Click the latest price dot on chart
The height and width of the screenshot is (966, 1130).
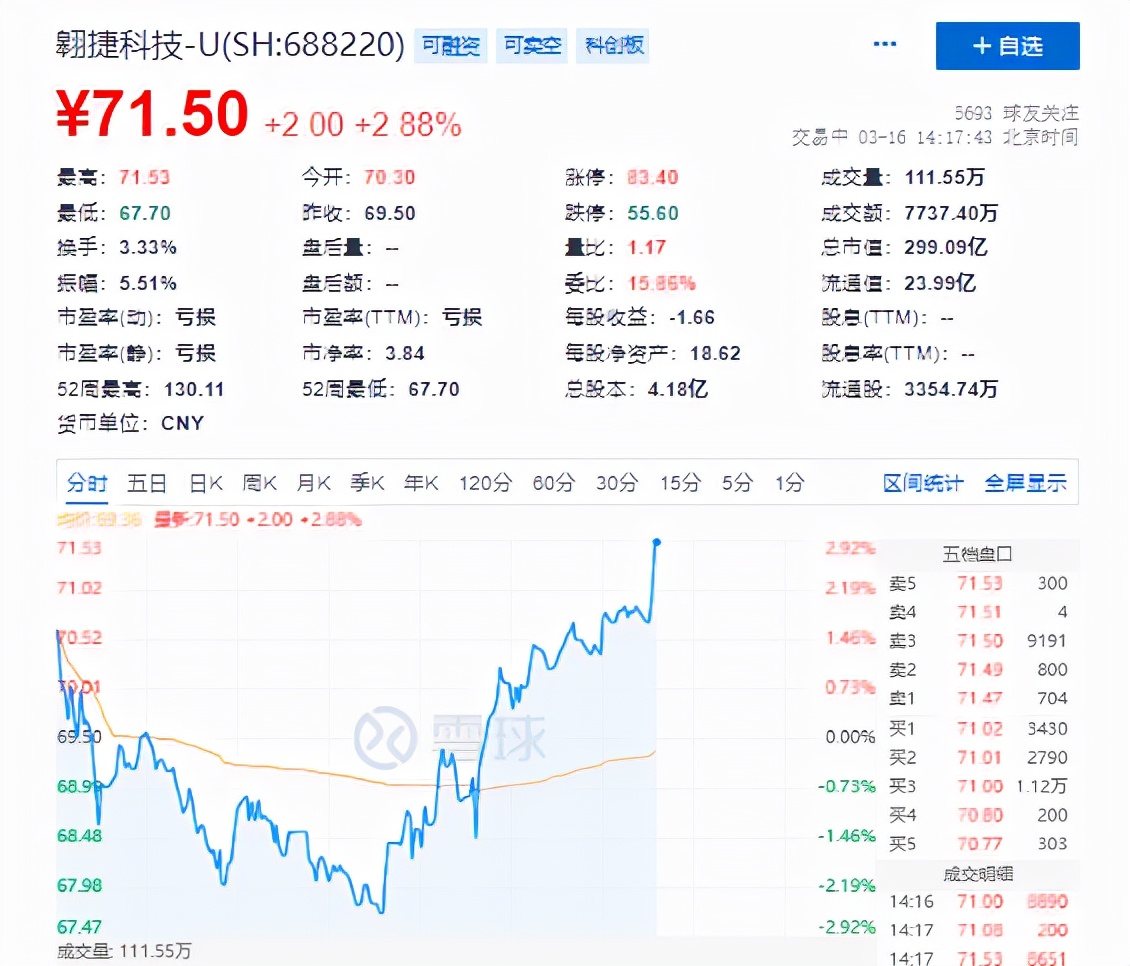coord(657,541)
